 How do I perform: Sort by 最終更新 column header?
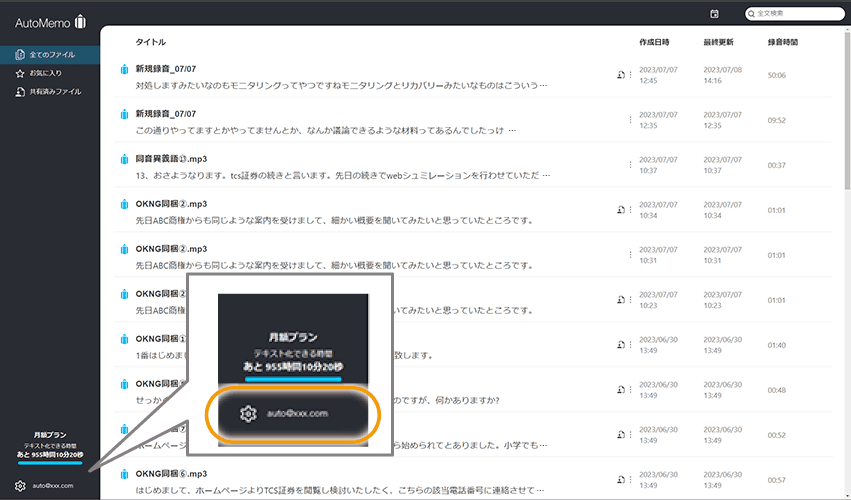pos(718,42)
